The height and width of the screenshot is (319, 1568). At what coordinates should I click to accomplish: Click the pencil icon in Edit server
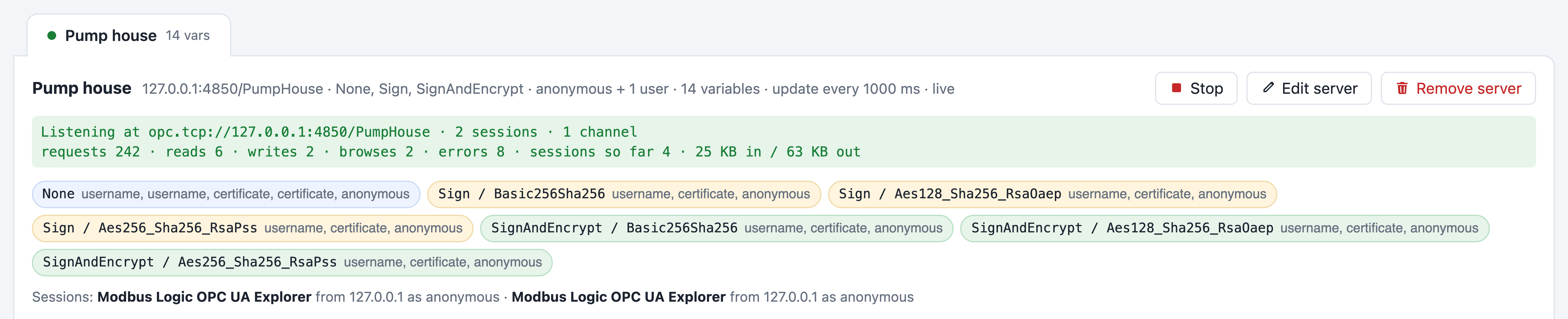pos(1268,88)
